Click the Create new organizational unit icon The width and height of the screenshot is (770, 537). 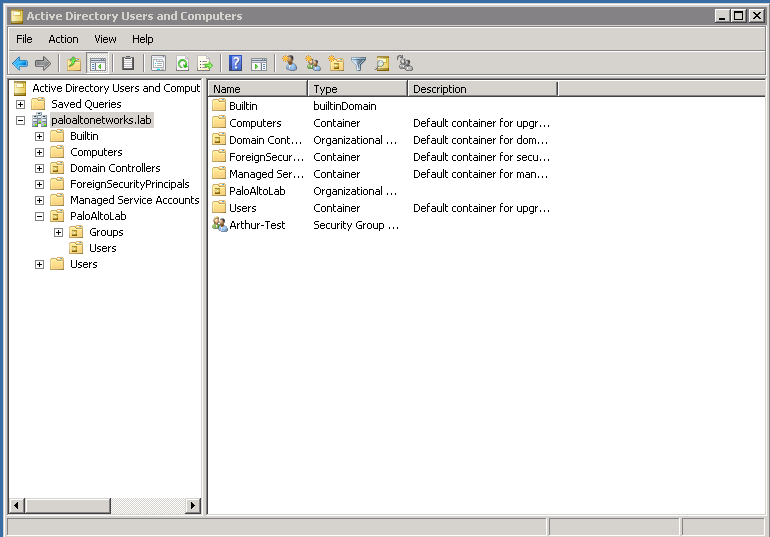pyautogui.click(x=336, y=64)
